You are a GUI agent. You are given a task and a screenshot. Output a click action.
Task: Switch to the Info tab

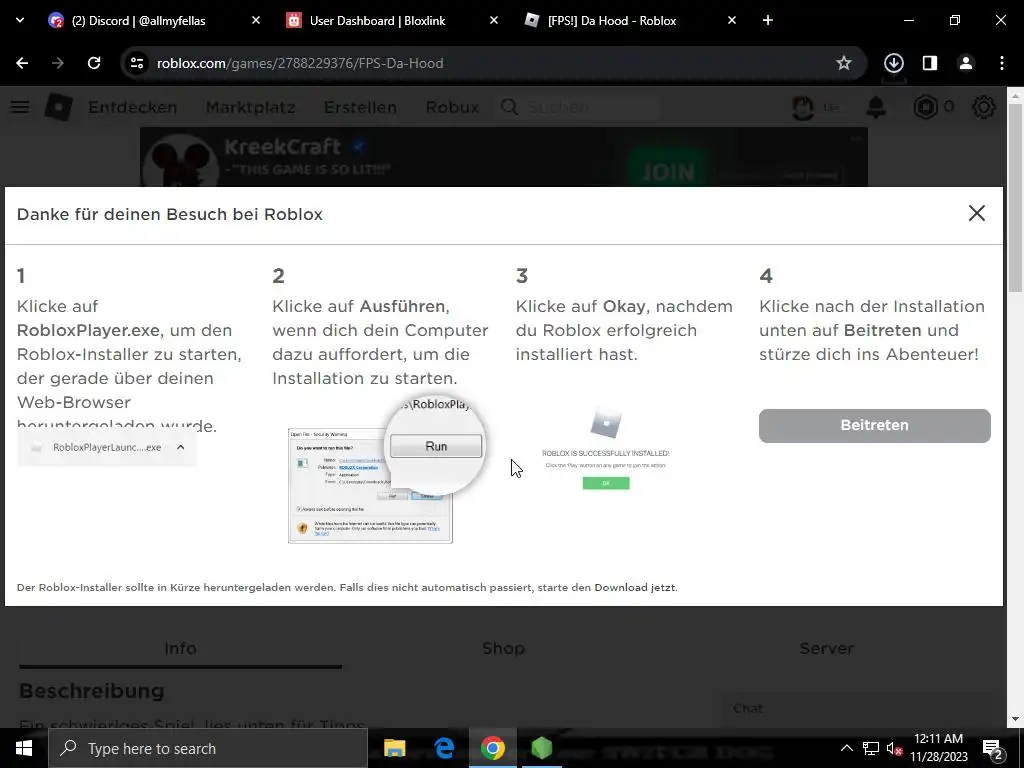[180, 648]
